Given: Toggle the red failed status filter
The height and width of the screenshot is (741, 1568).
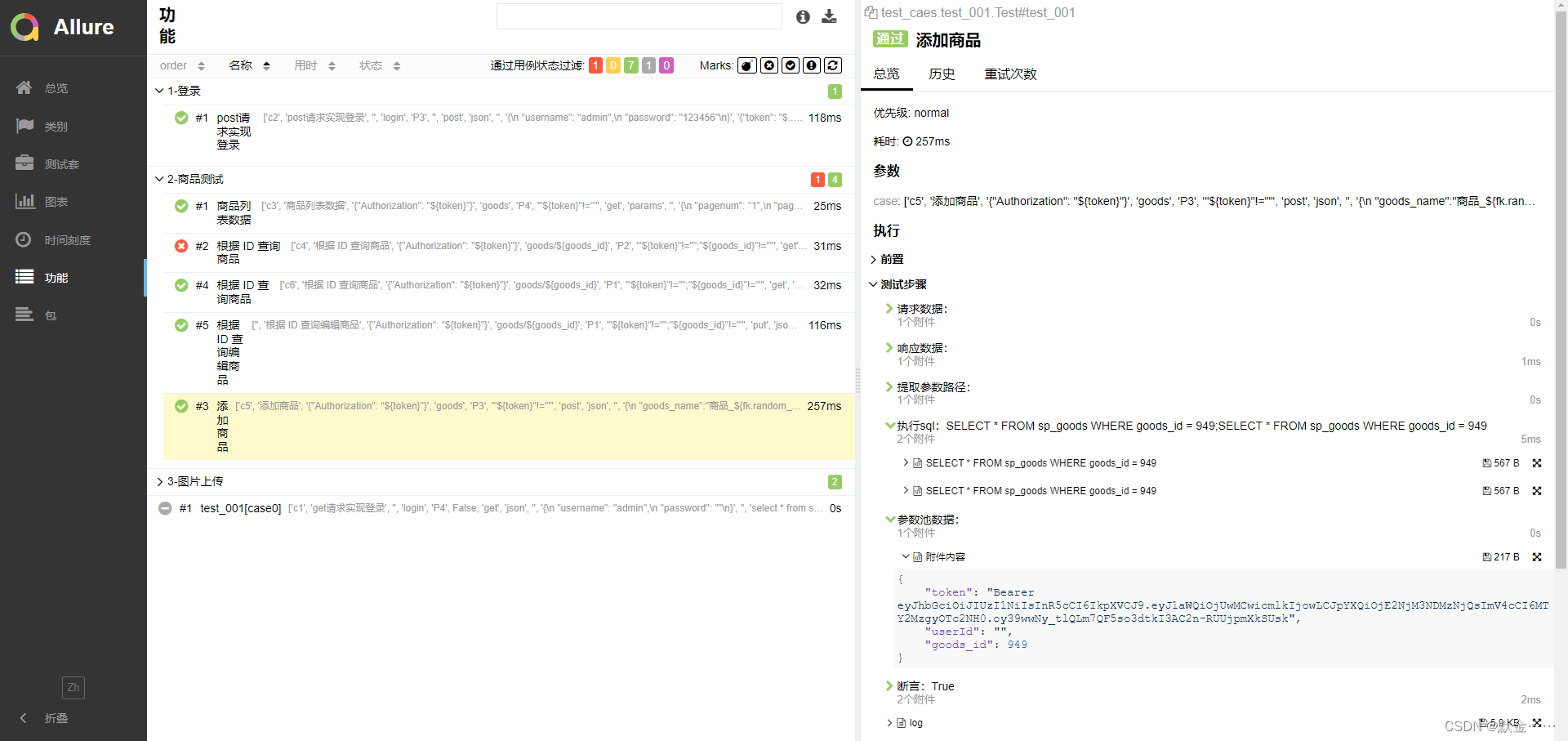Looking at the screenshot, I should [595, 65].
